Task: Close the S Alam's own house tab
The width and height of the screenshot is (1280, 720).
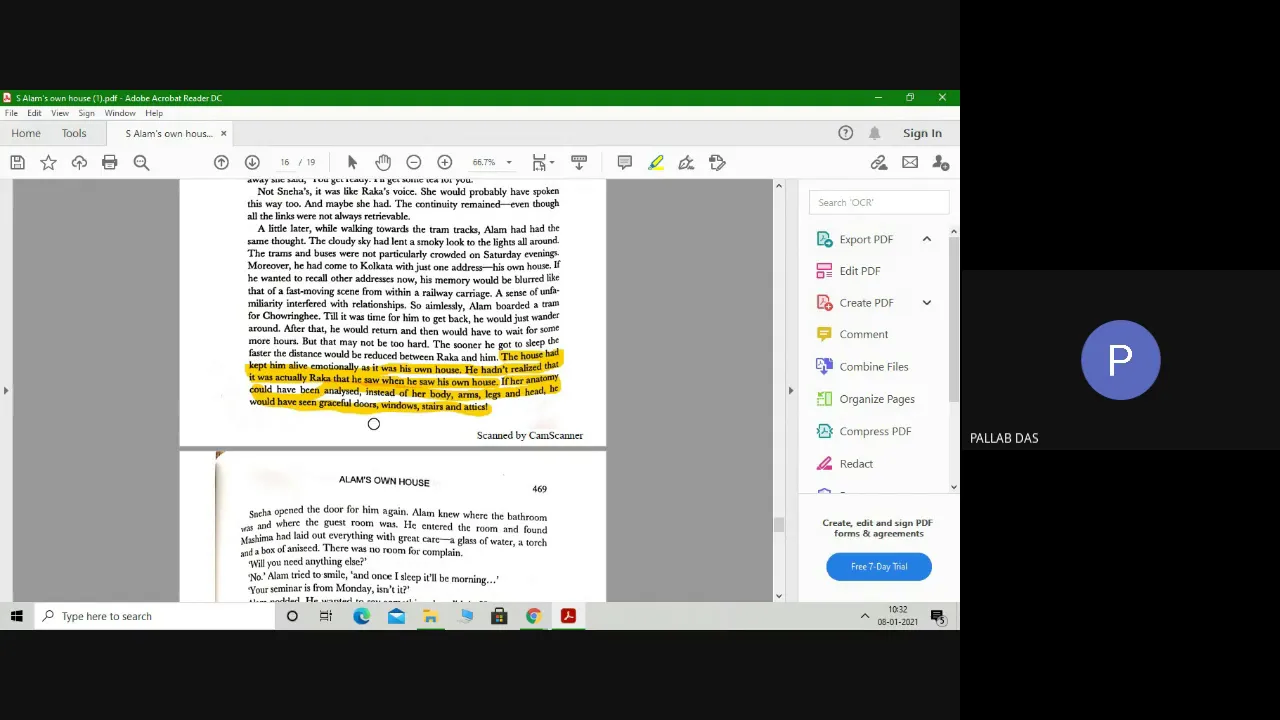Action: click(223, 133)
